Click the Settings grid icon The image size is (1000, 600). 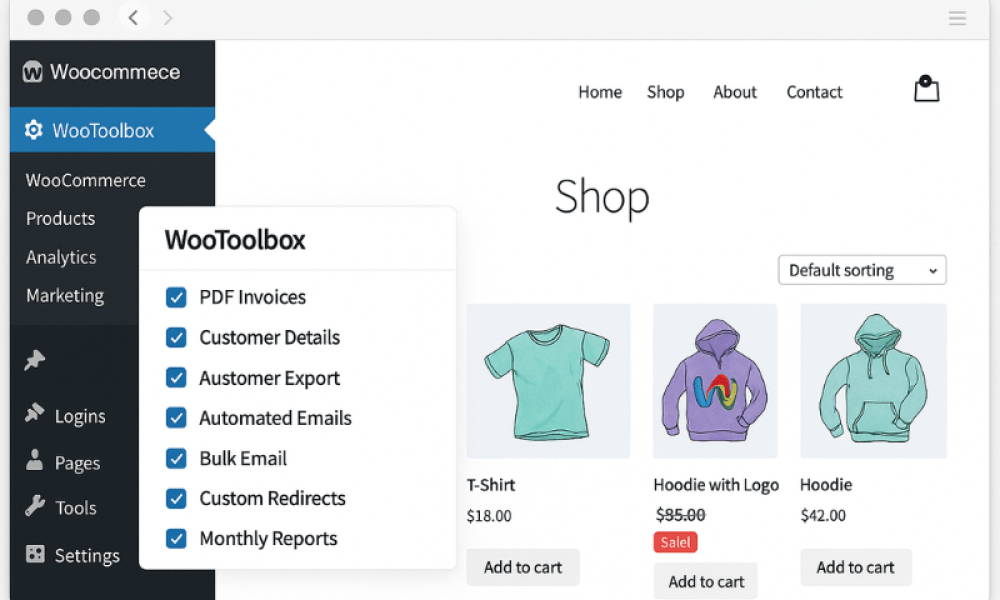(36, 555)
